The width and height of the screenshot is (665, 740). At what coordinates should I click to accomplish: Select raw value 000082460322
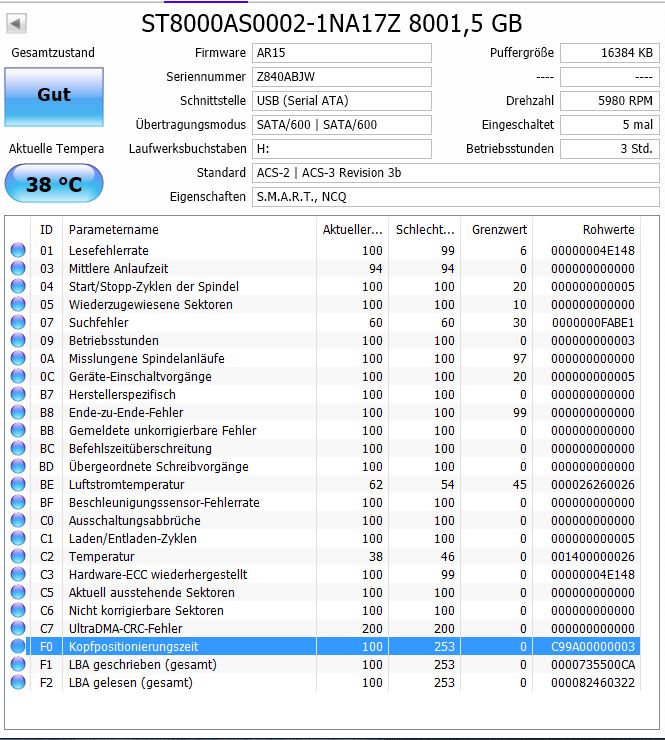(x=593, y=682)
